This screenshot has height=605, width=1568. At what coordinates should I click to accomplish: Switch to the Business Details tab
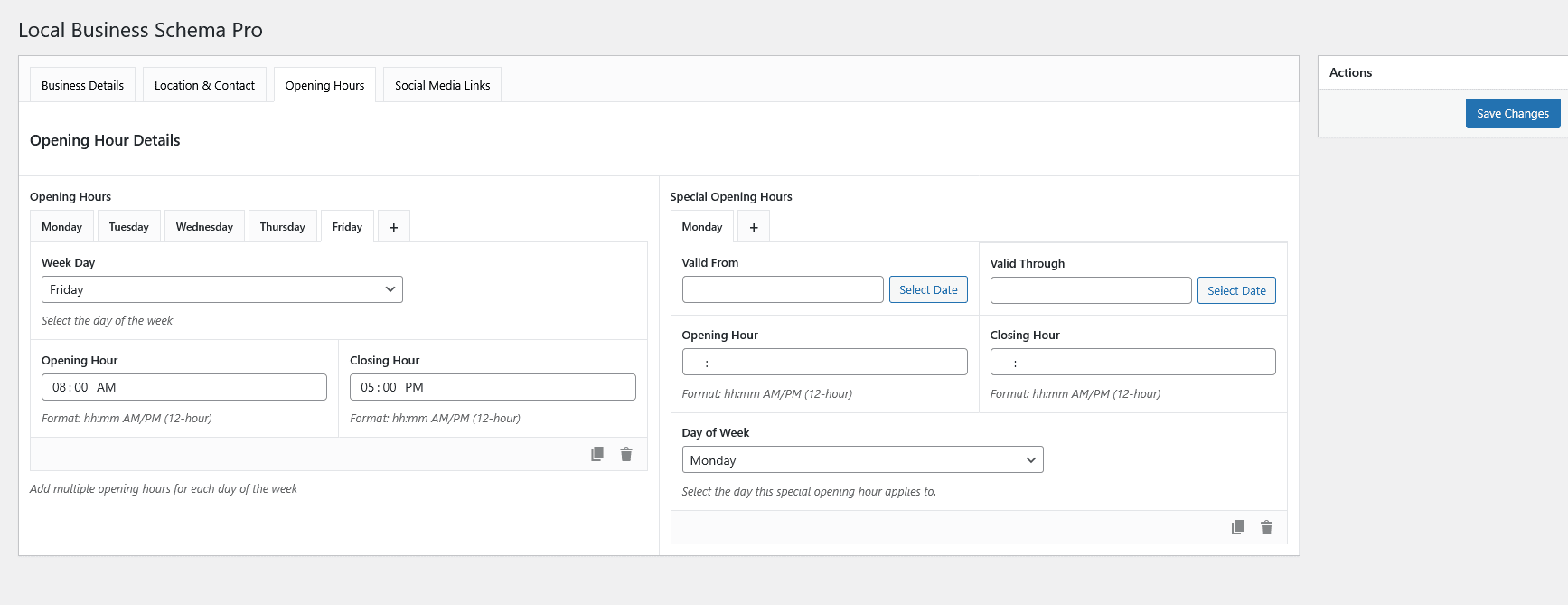coord(82,86)
